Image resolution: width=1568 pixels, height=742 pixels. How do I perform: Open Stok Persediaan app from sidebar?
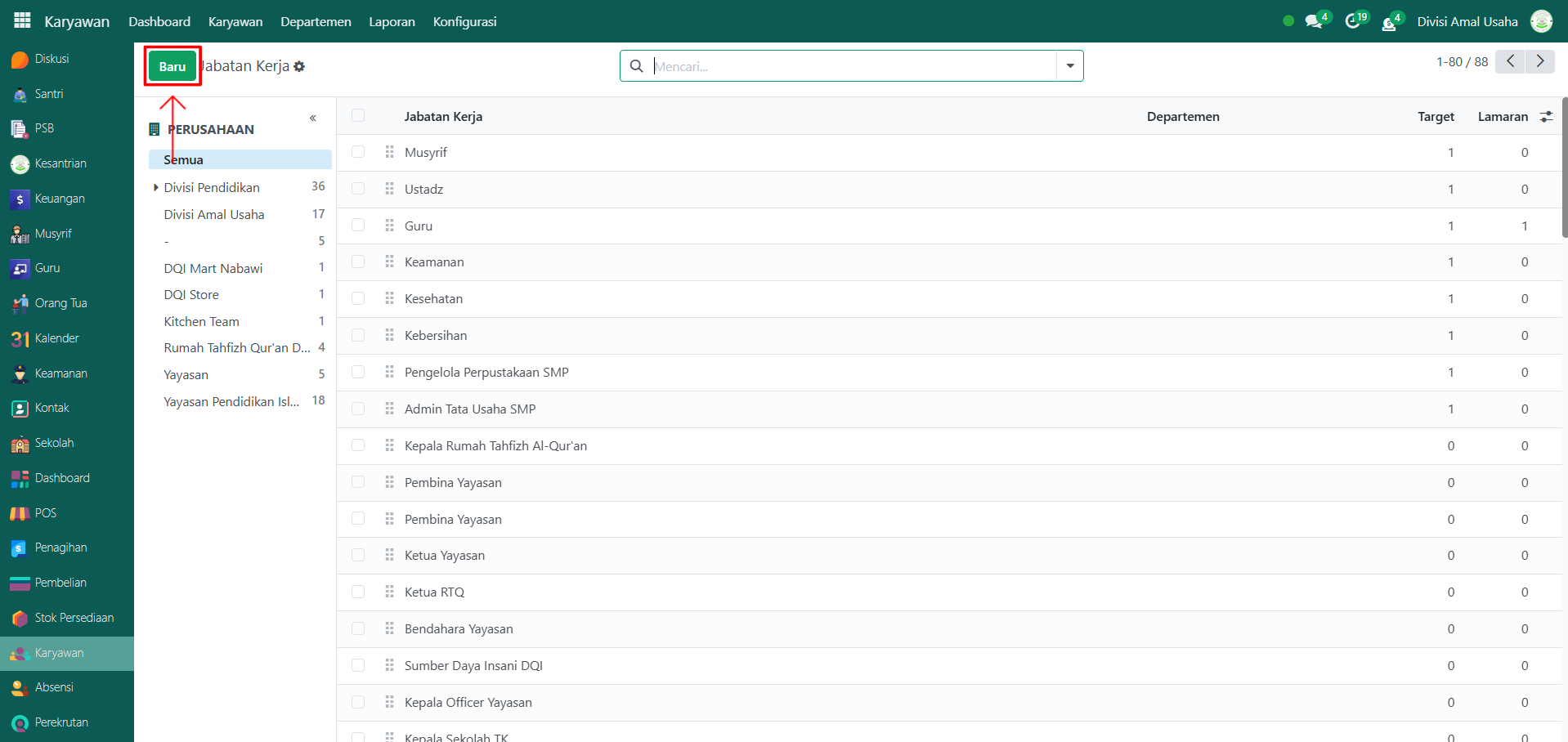[74, 618]
